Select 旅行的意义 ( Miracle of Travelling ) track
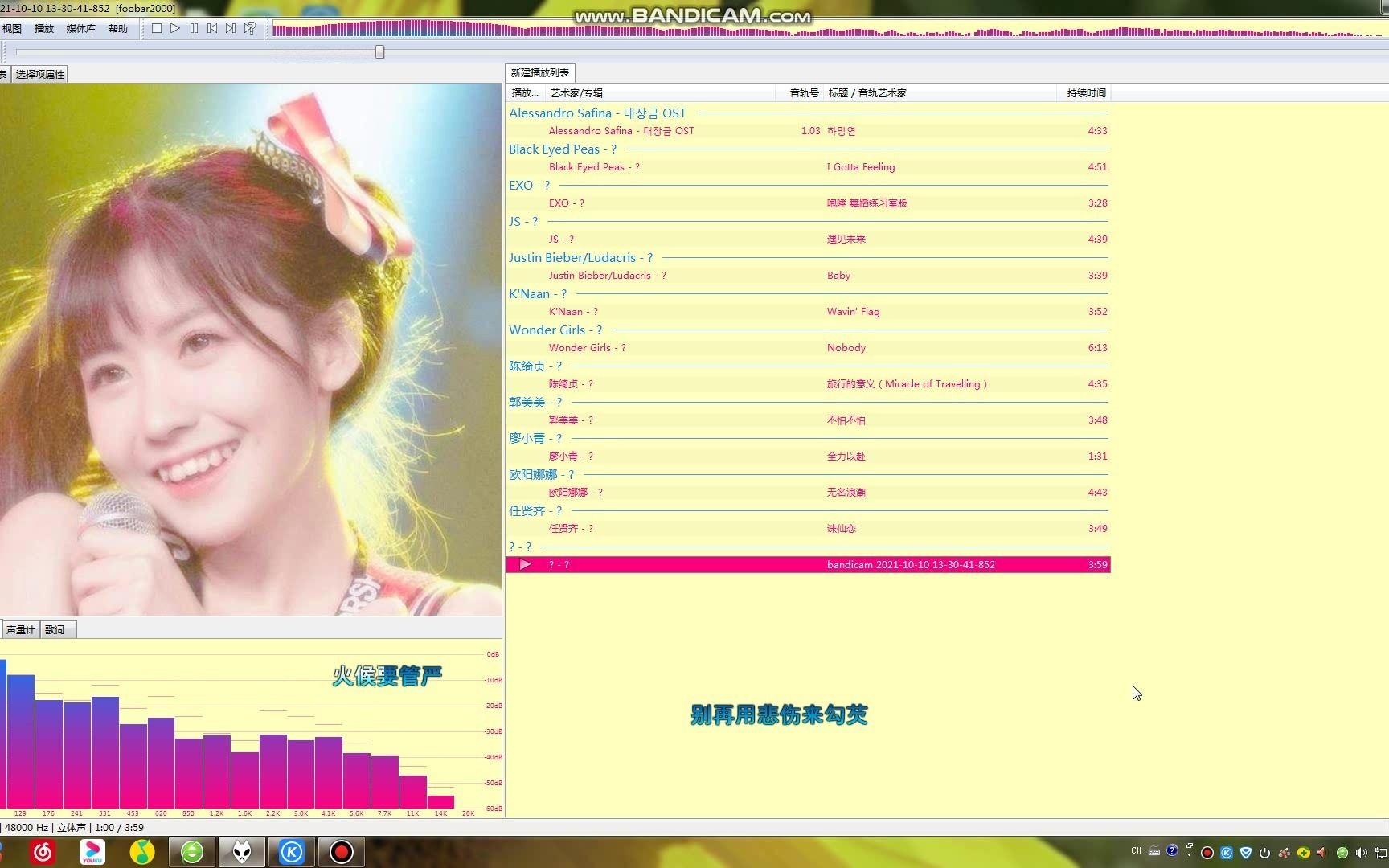 [808, 384]
